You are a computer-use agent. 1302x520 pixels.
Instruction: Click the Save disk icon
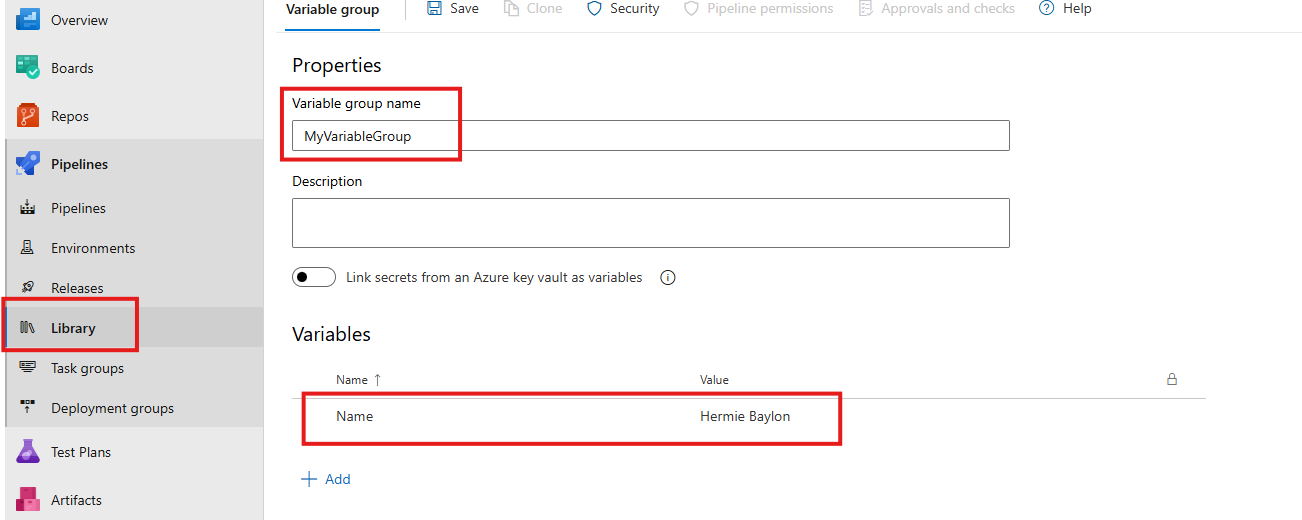tap(434, 8)
